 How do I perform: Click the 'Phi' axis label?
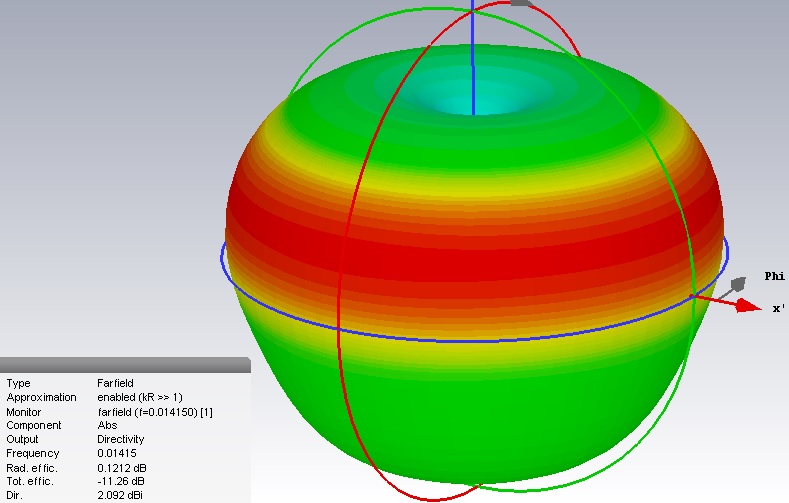click(x=774, y=276)
